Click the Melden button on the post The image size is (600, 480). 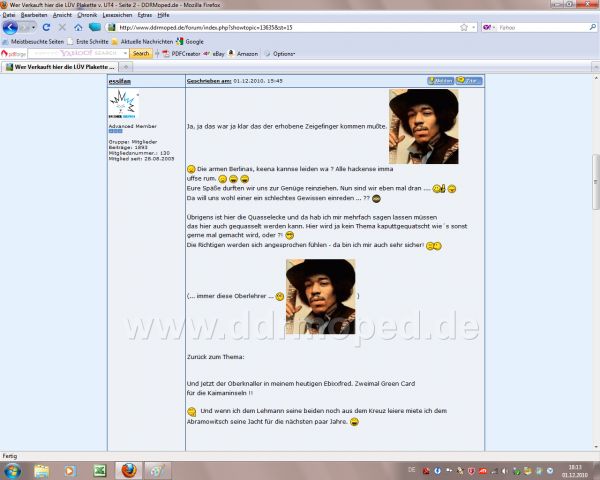tap(439, 80)
